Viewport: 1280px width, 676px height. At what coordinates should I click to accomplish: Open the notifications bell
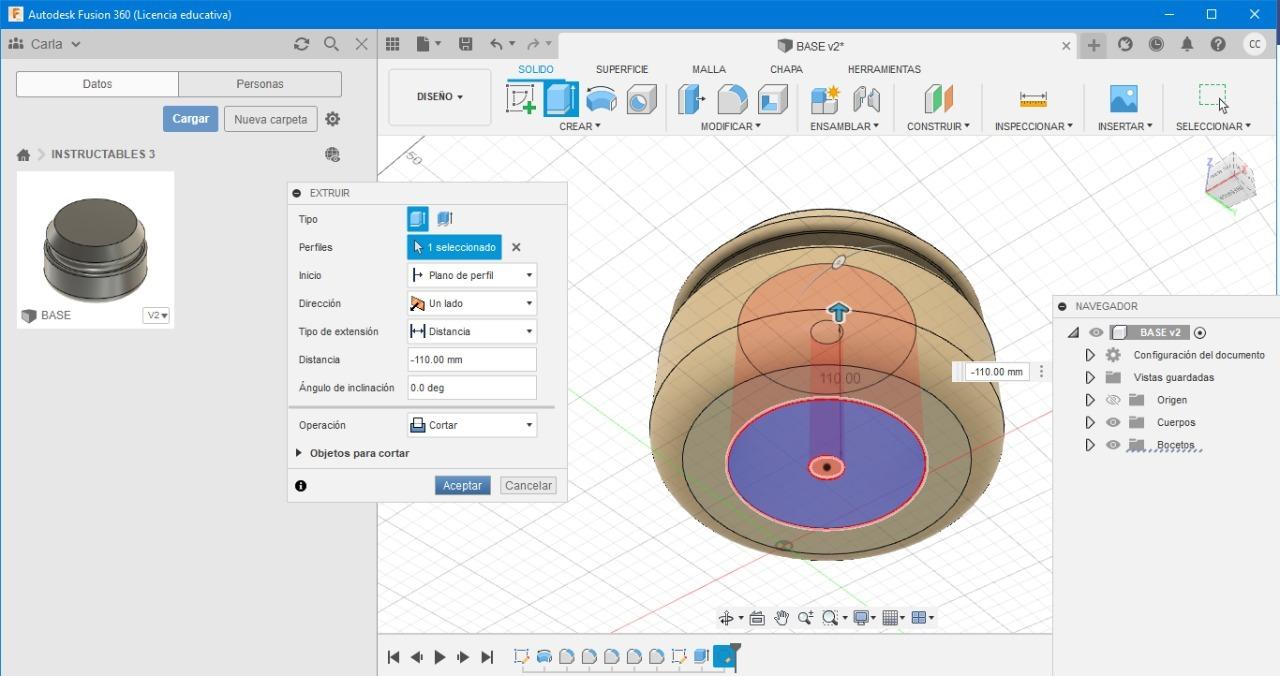(1187, 44)
